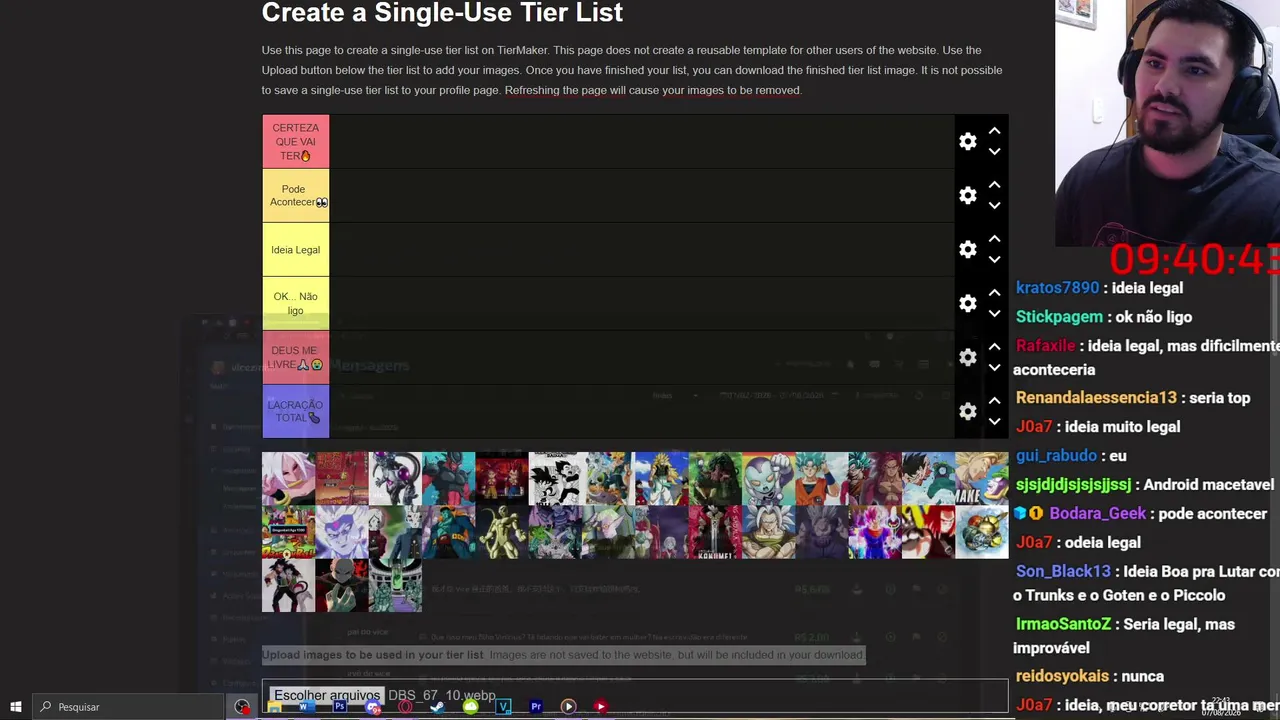Select the pink Android 21 image
1280x720 pixels.
click(x=288, y=478)
